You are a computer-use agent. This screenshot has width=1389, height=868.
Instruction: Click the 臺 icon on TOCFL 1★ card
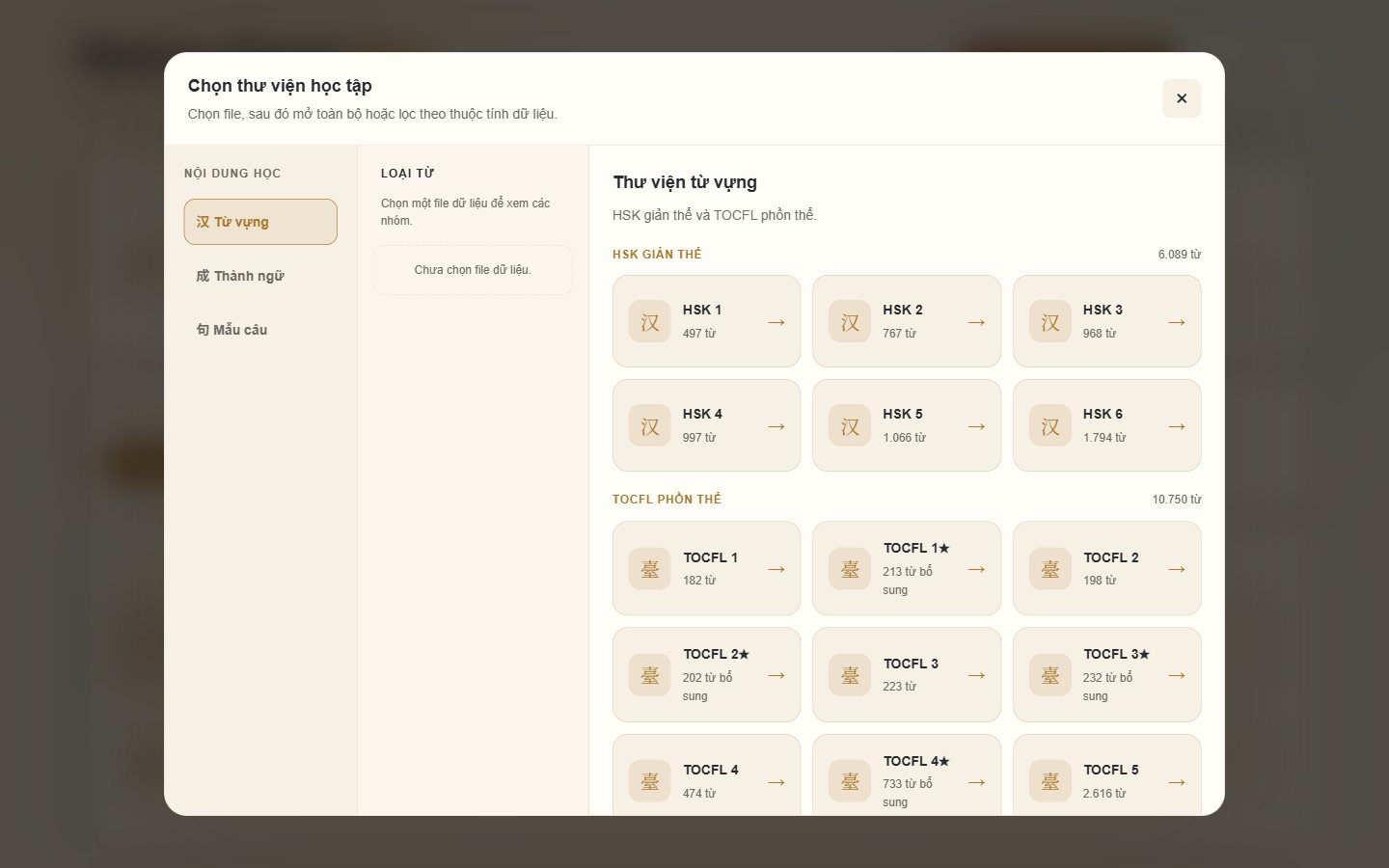[850, 569]
